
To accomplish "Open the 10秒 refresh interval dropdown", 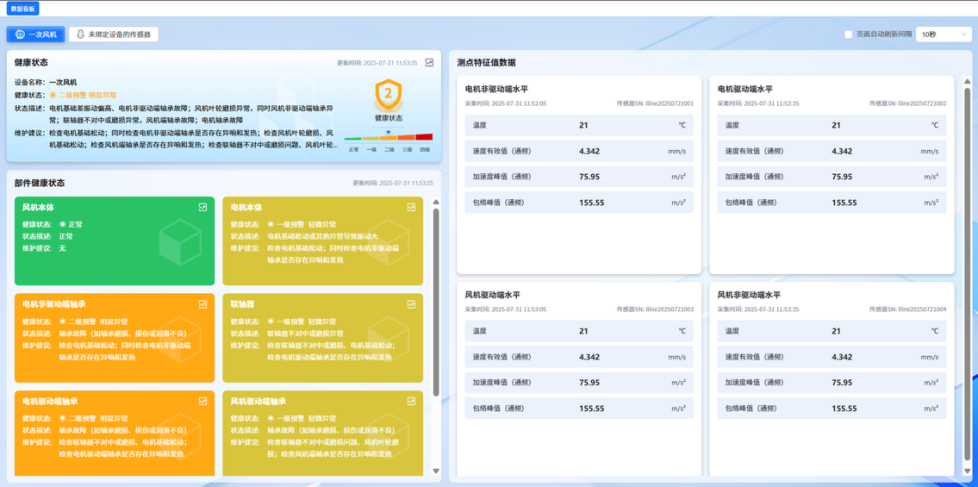I will [x=943, y=34].
